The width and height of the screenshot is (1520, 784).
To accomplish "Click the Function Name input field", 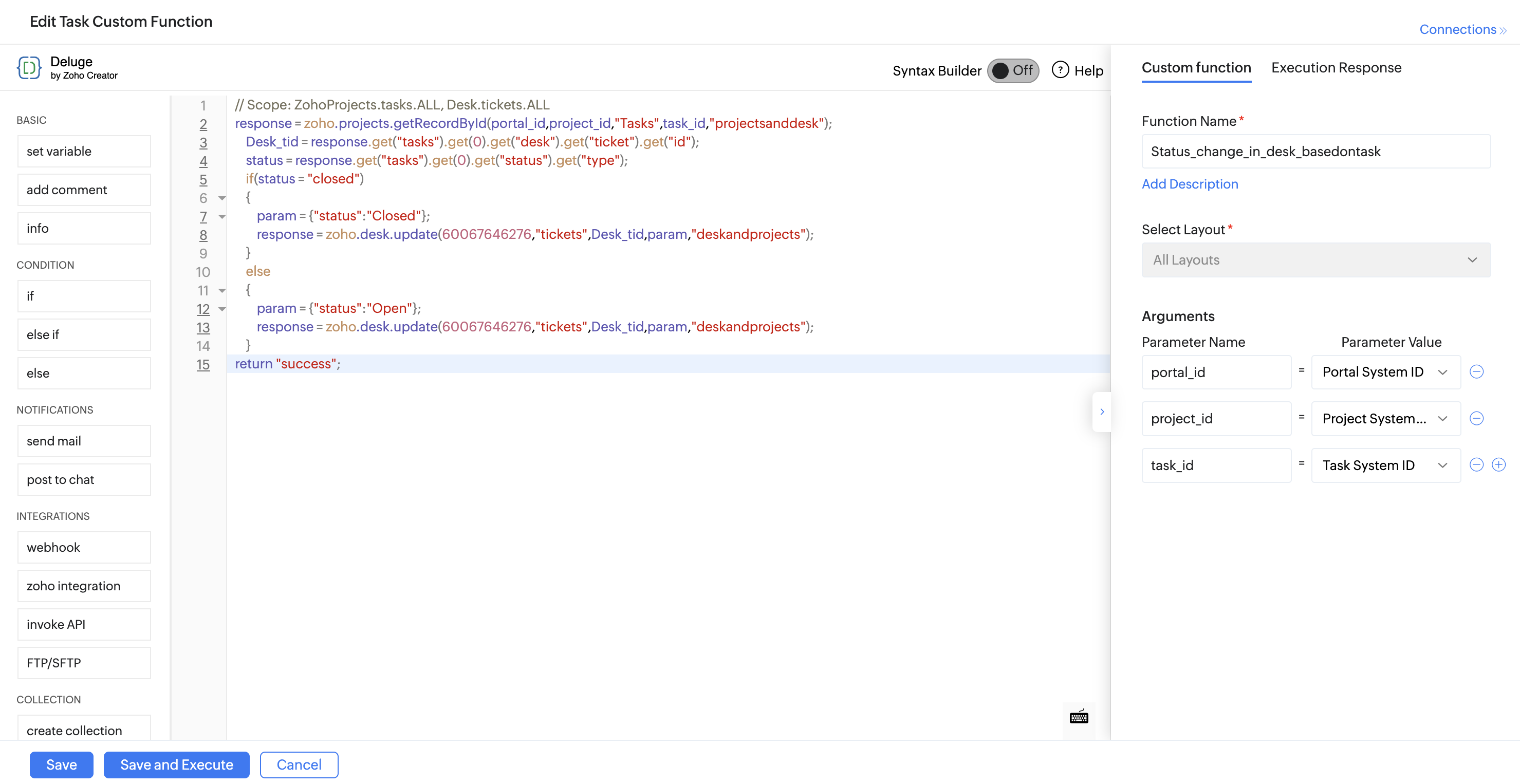I will (x=1315, y=152).
